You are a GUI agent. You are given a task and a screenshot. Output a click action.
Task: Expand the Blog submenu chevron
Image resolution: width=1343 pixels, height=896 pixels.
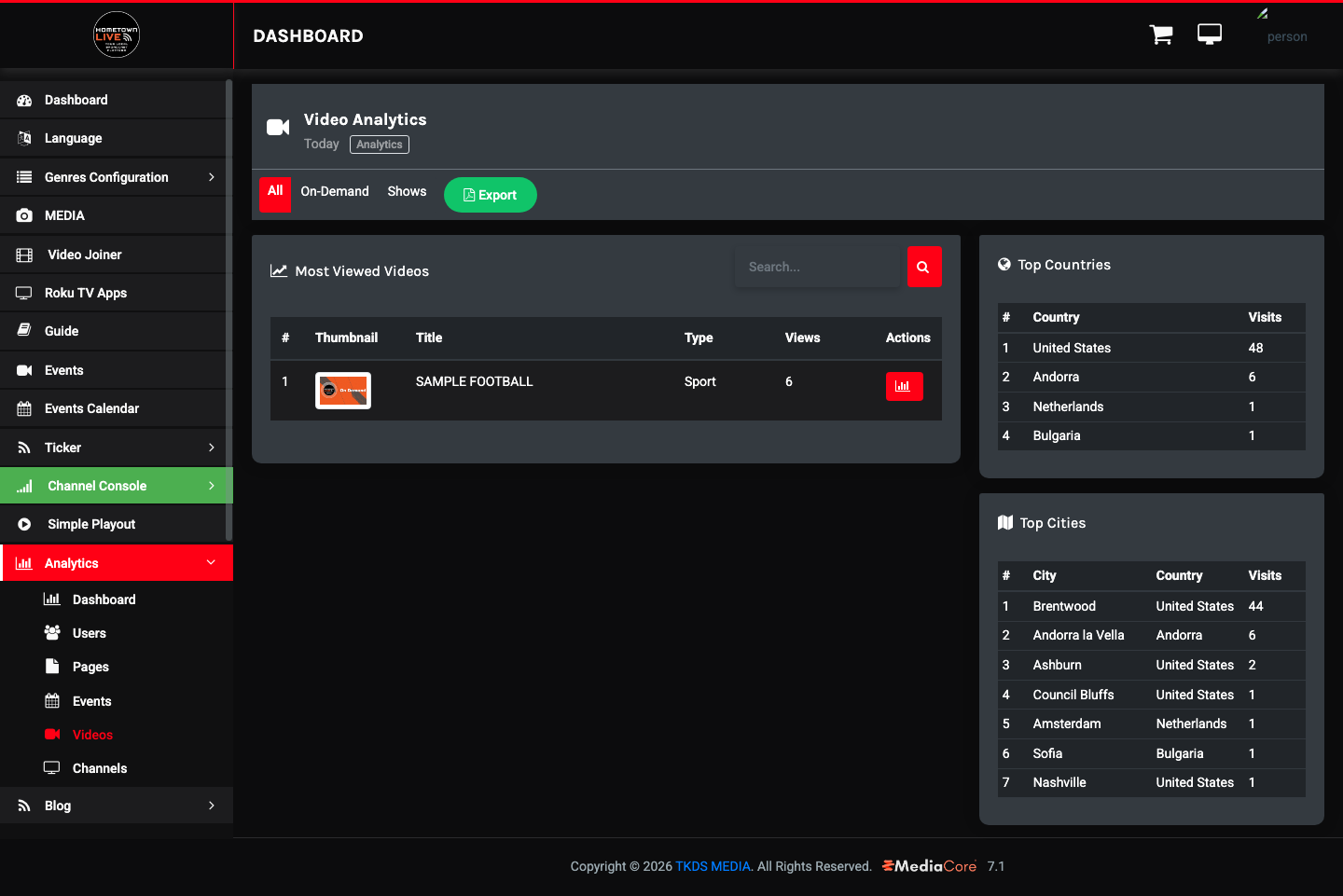(x=212, y=806)
